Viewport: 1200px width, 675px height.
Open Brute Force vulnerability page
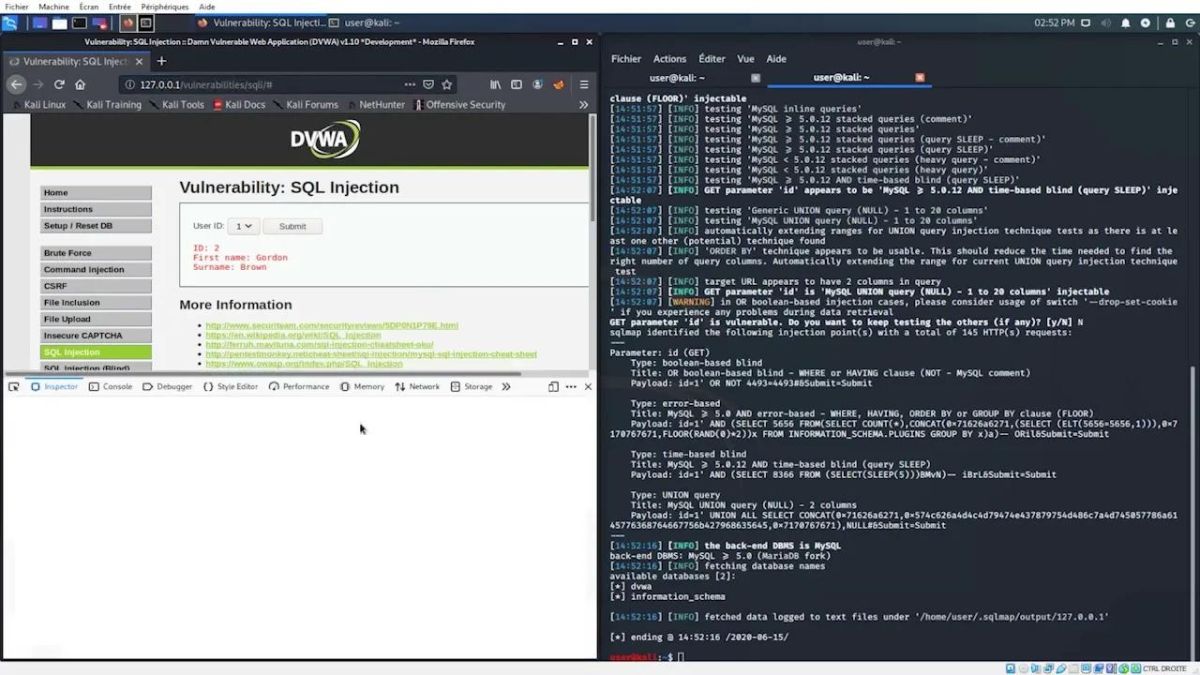click(96, 253)
